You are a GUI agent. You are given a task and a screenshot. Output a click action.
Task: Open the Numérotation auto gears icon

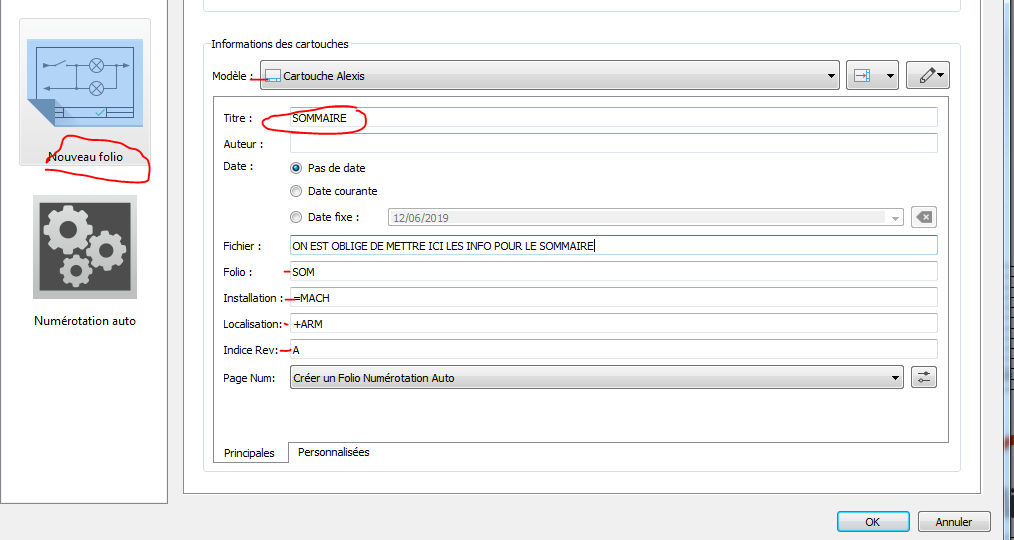click(x=85, y=247)
